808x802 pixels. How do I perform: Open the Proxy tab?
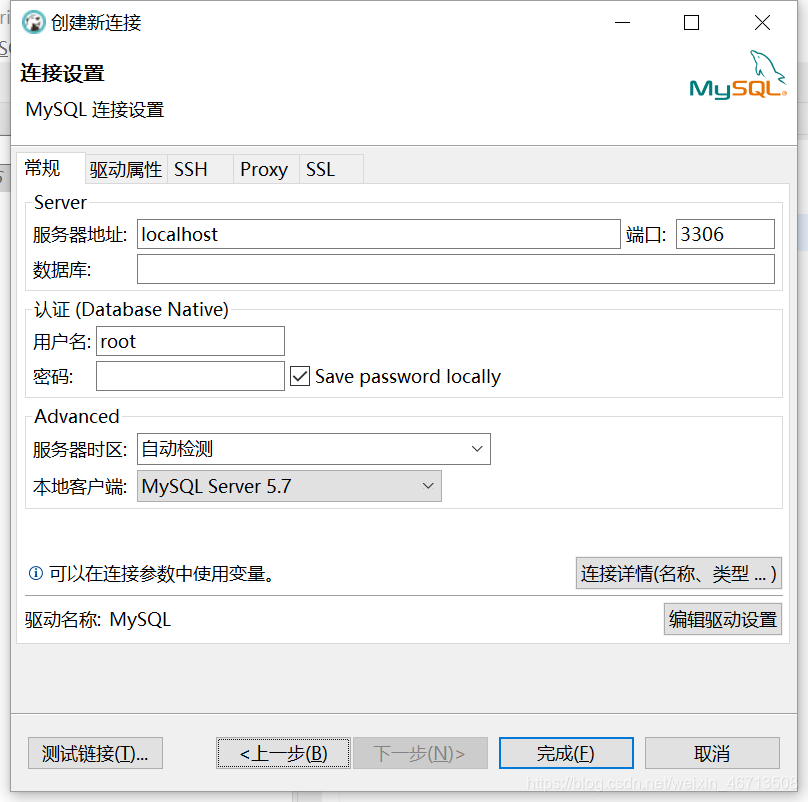point(266,169)
